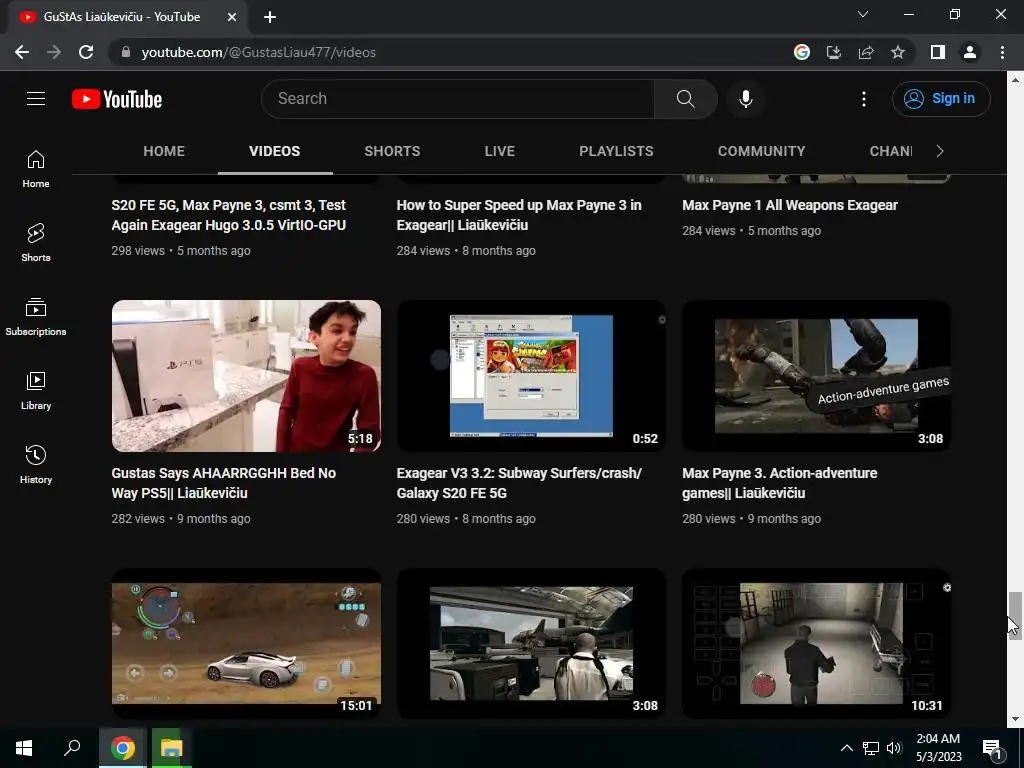The image size is (1024, 768).
Task: Close the GuStAs Liaūkevičiu tab
Action: coord(231,17)
